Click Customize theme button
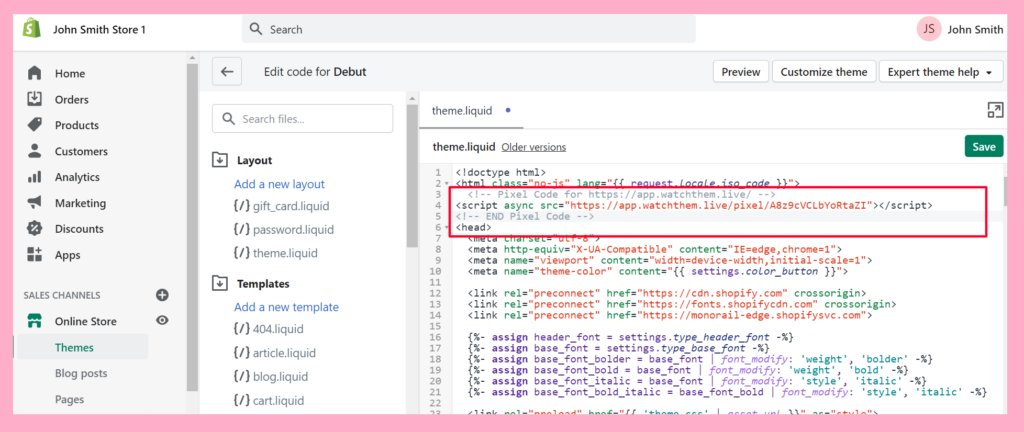The width and height of the screenshot is (1024, 432). [824, 72]
